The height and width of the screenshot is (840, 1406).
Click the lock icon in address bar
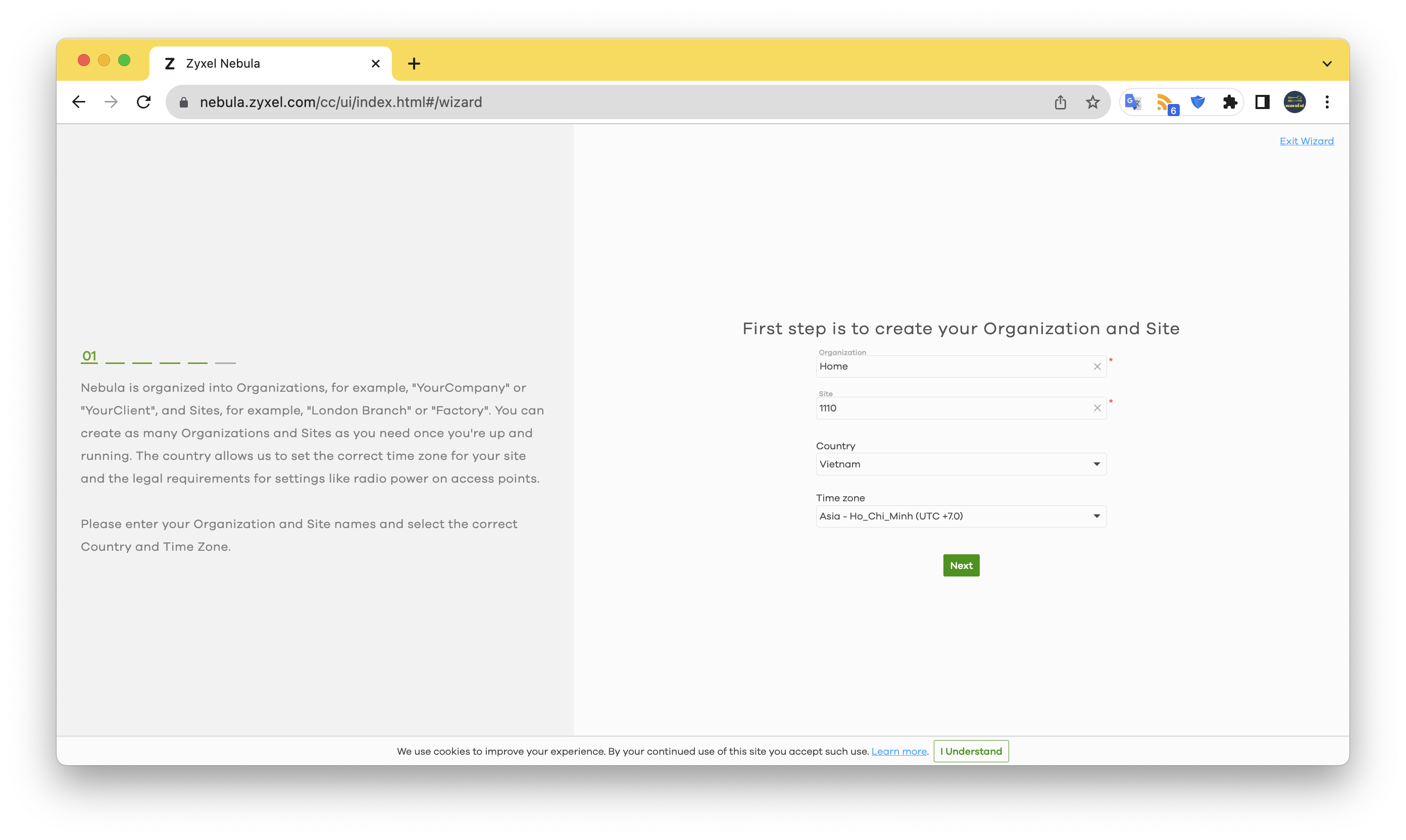pyautogui.click(x=183, y=102)
